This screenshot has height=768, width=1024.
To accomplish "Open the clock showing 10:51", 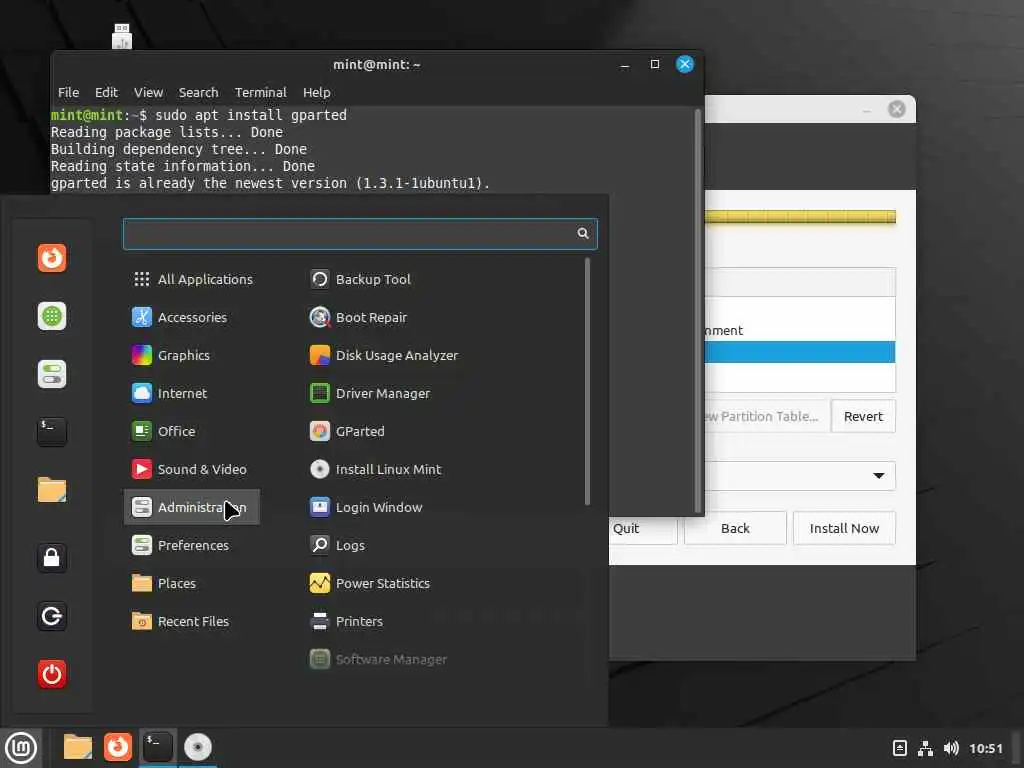I will [x=985, y=748].
